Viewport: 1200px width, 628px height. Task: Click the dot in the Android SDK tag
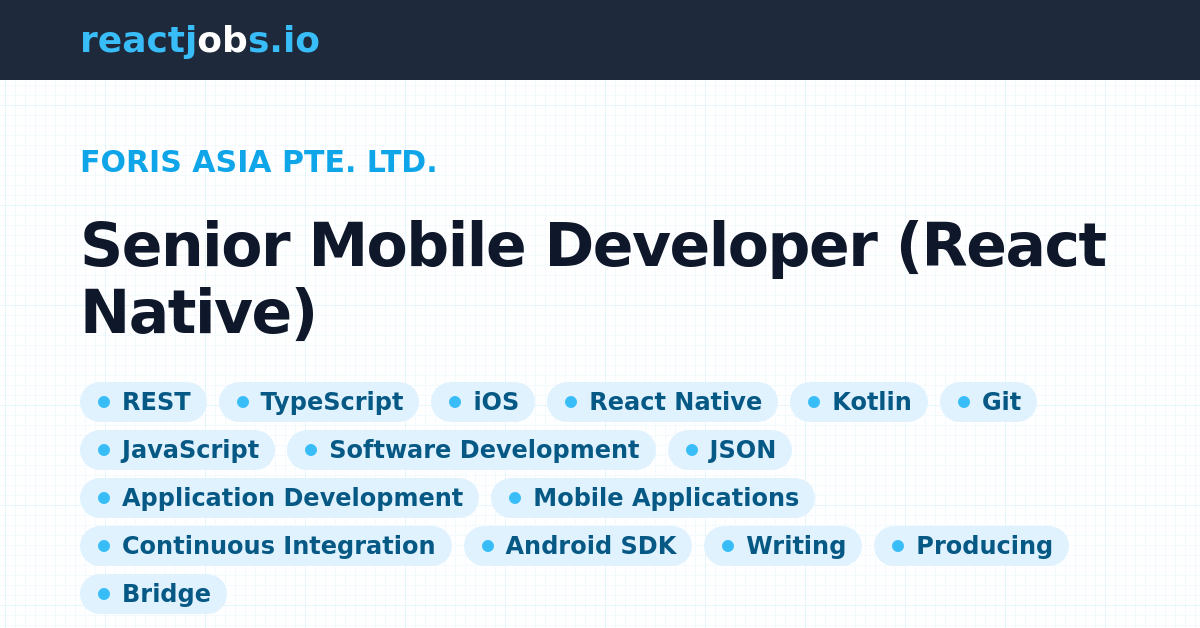(487, 546)
